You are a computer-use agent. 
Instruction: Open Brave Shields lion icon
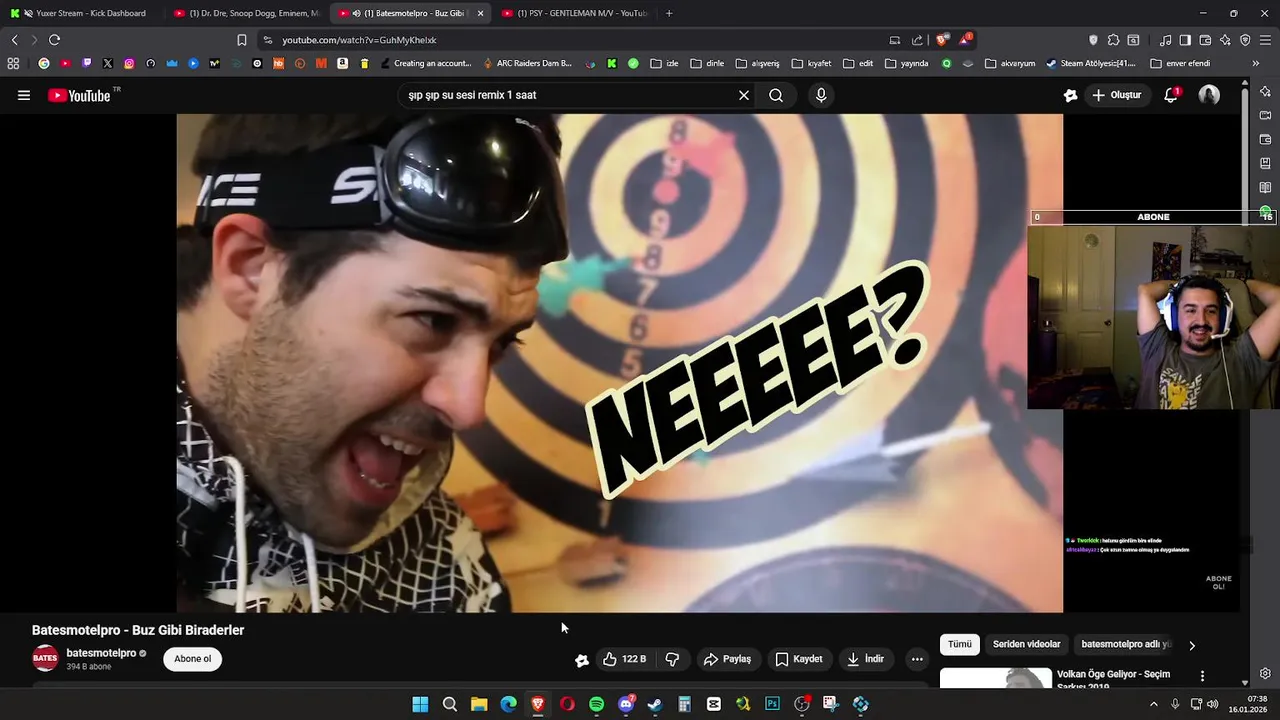coord(941,40)
